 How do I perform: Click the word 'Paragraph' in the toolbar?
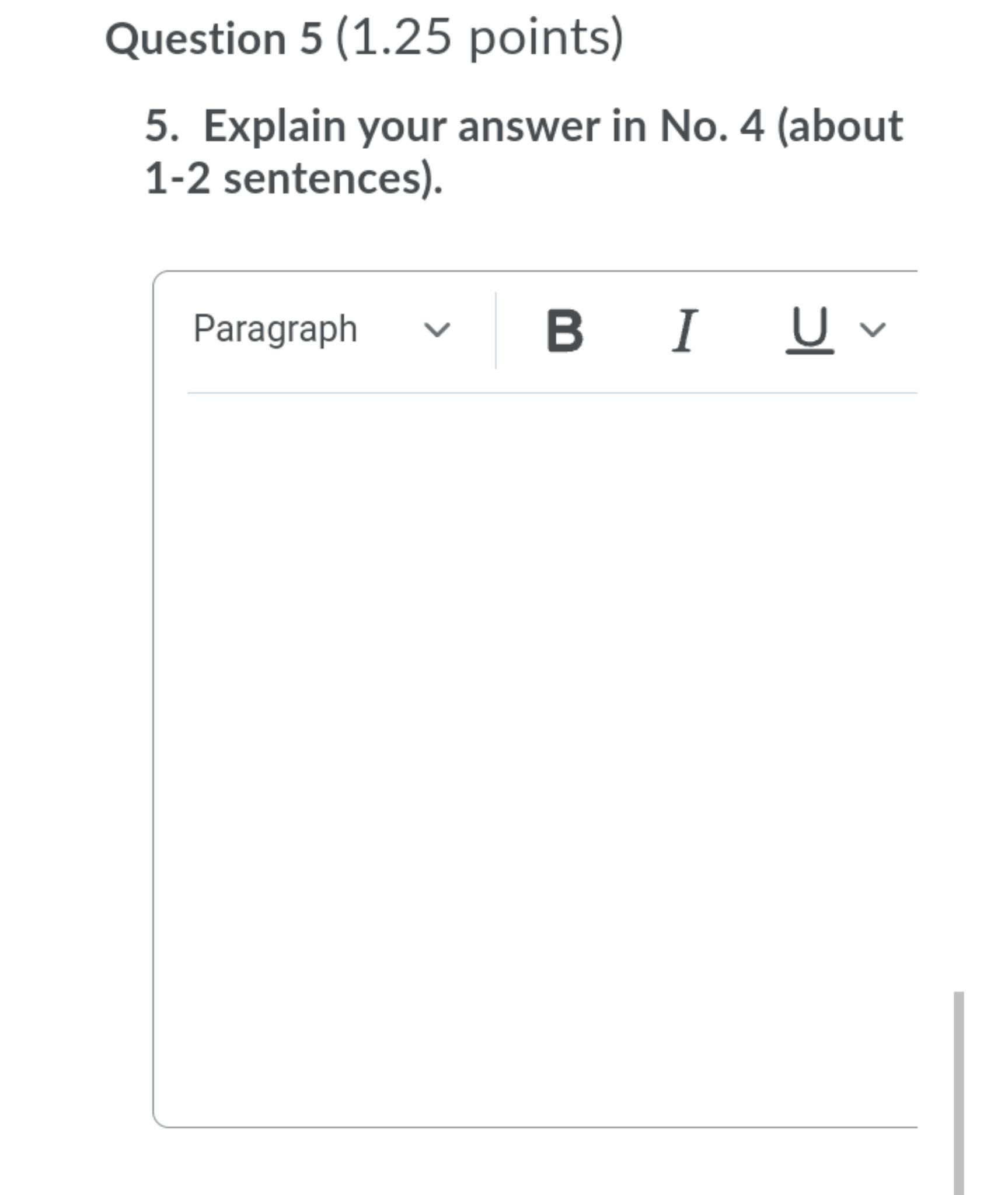point(275,329)
